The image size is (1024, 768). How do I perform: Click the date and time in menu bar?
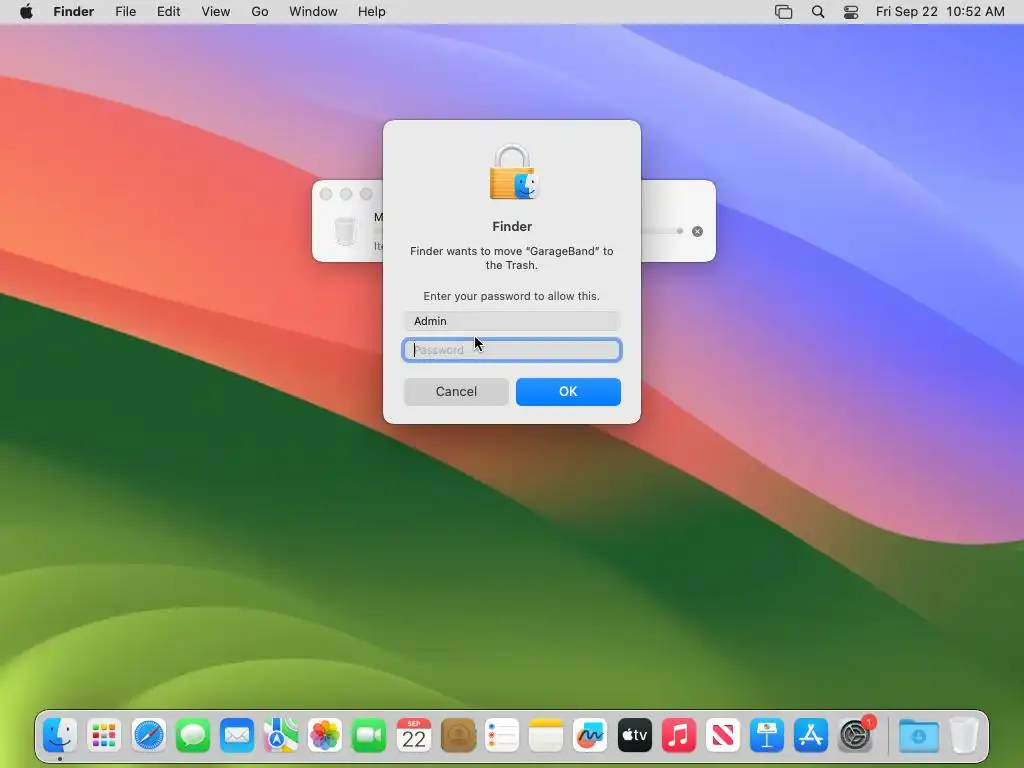click(940, 12)
